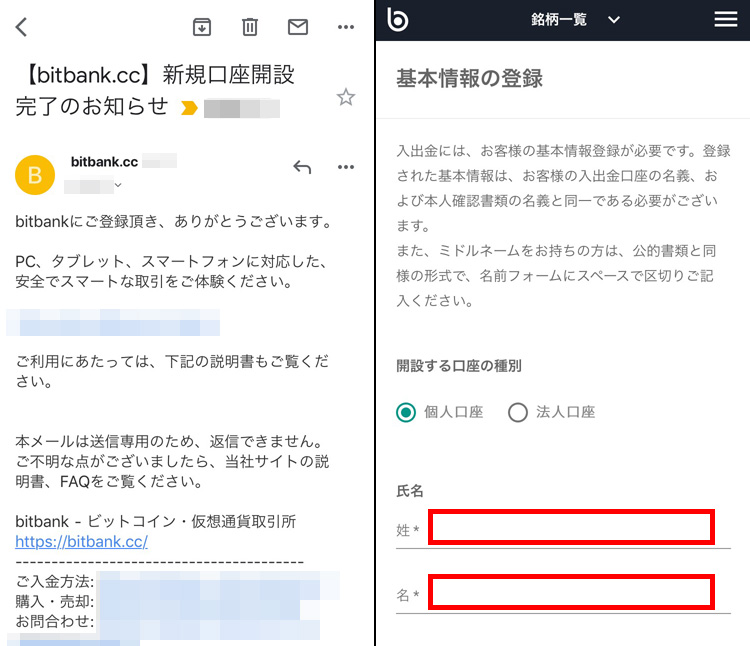
Task: Tap the sender avatar letter B
Action: click(x=35, y=175)
